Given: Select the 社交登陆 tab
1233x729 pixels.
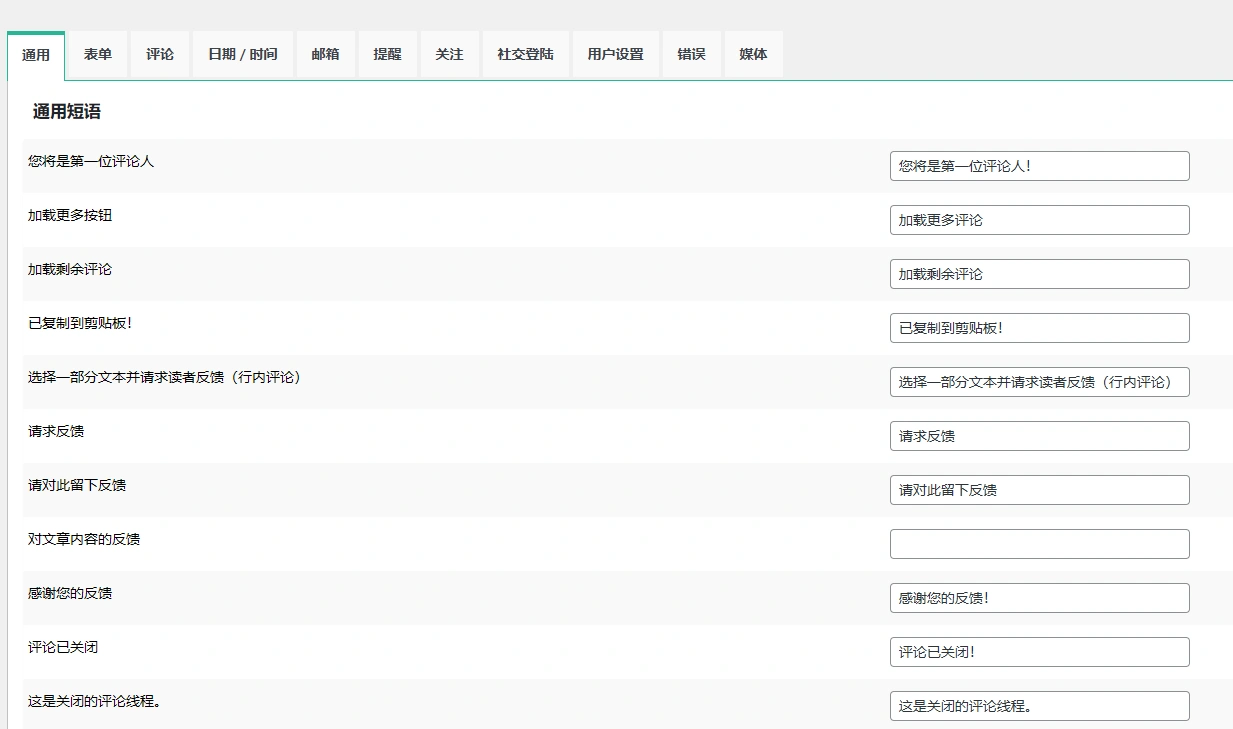Looking at the screenshot, I should click(x=525, y=55).
